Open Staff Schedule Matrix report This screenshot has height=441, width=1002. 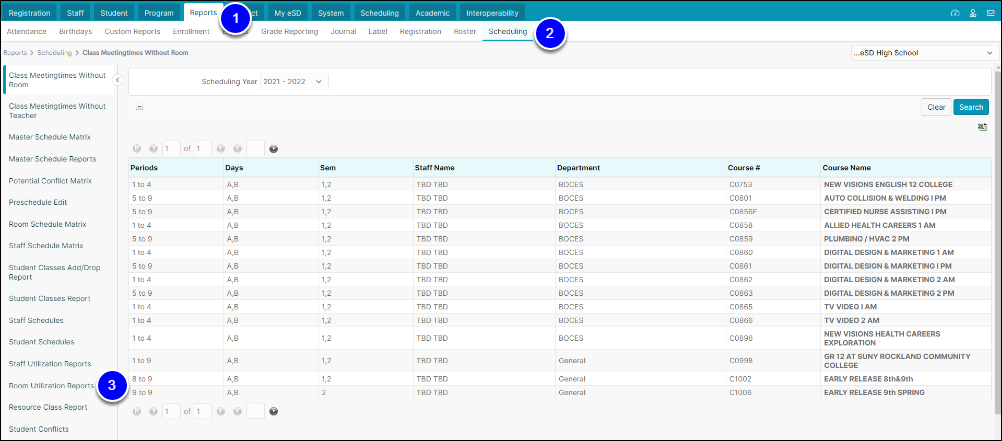point(46,245)
